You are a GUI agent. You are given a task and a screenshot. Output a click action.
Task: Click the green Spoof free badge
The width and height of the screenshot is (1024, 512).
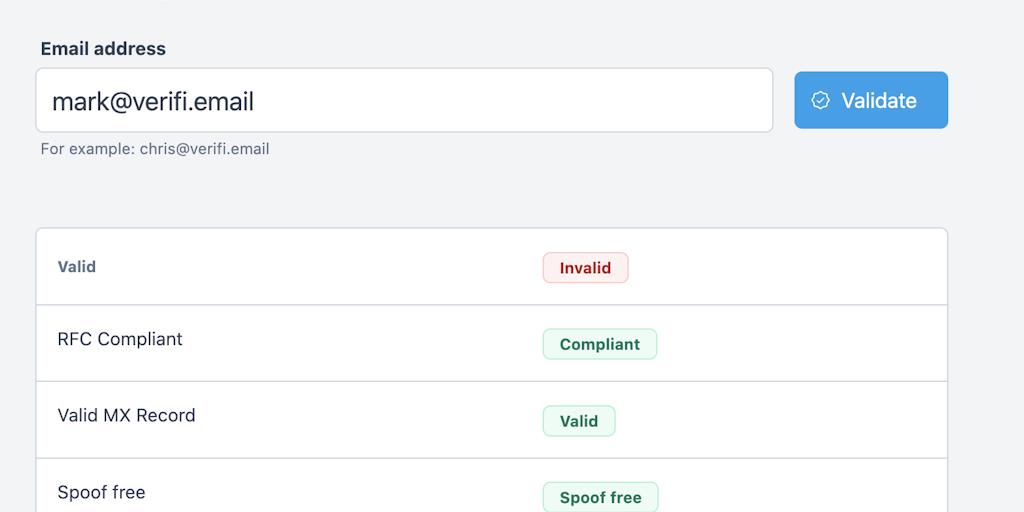(601, 498)
